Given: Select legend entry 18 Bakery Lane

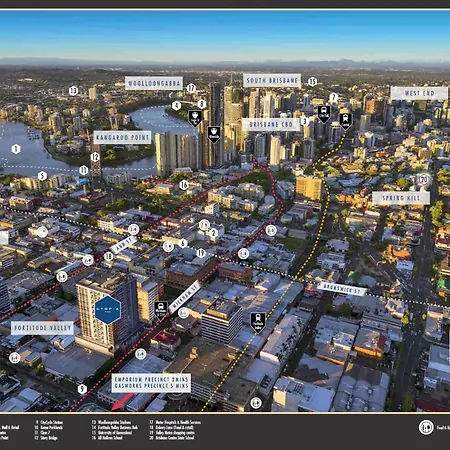Looking at the screenshot, I should coord(171,427).
